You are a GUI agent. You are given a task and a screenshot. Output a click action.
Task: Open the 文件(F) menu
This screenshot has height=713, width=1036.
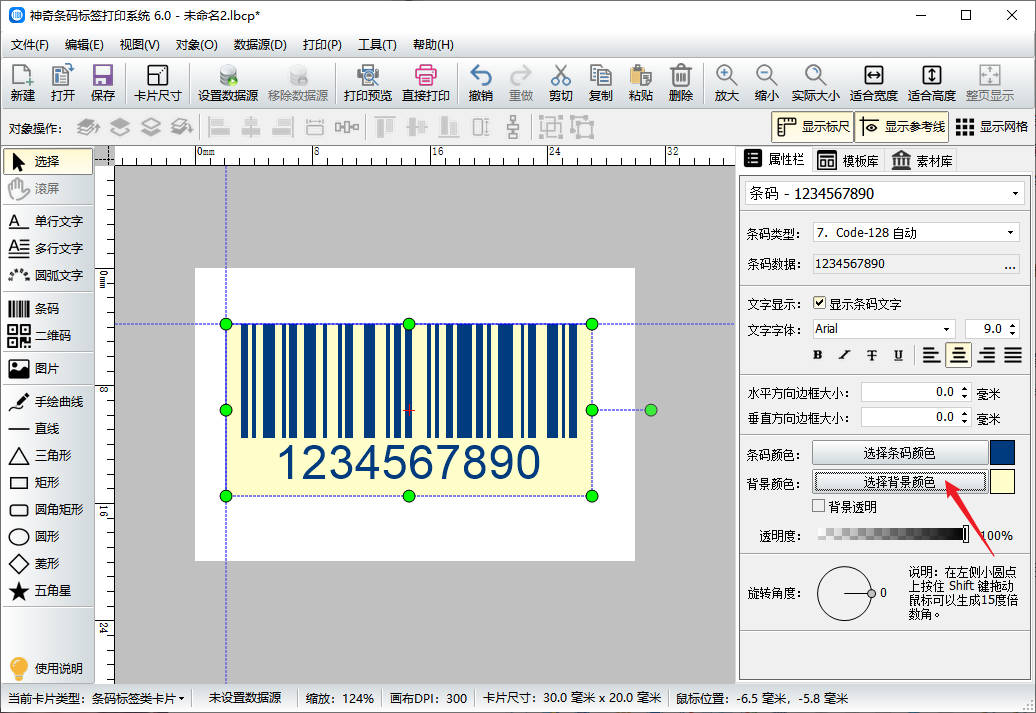pyautogui.click(x=30, y=44)
